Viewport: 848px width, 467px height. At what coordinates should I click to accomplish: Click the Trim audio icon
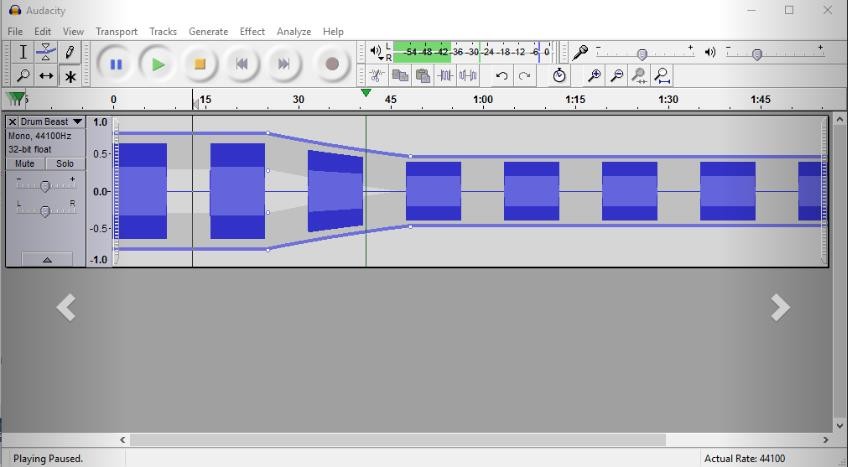pos(445,76)
